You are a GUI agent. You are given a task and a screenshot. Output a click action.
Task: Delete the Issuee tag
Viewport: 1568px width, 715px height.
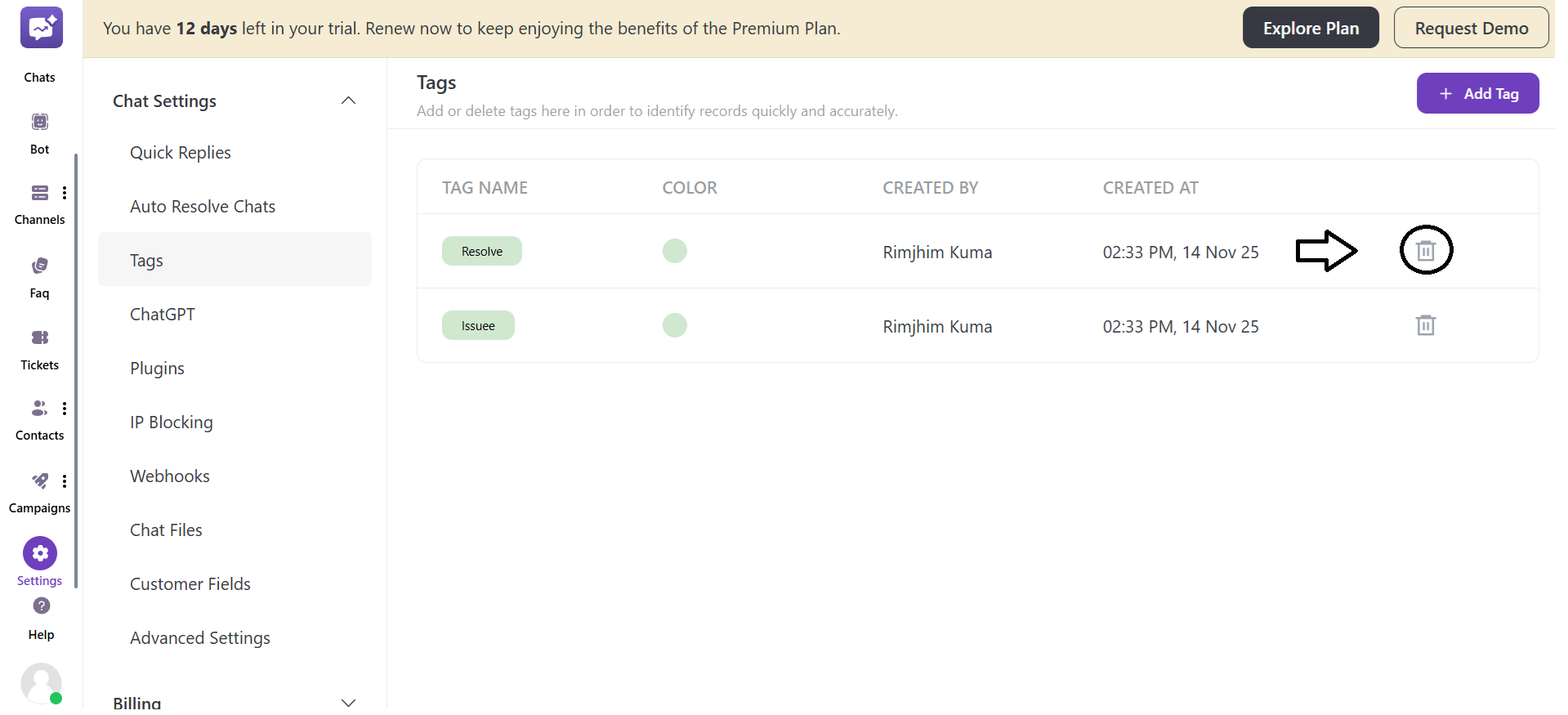1425,325
